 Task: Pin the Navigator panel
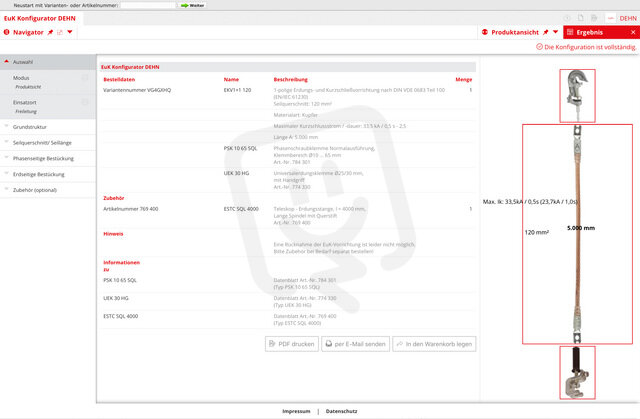click(x=50, y=32)
